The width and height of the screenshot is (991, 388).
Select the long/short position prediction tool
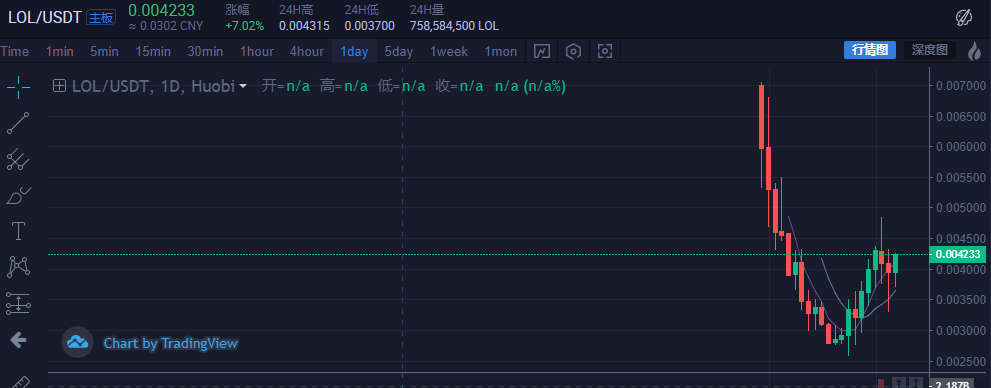coord(18,303)
